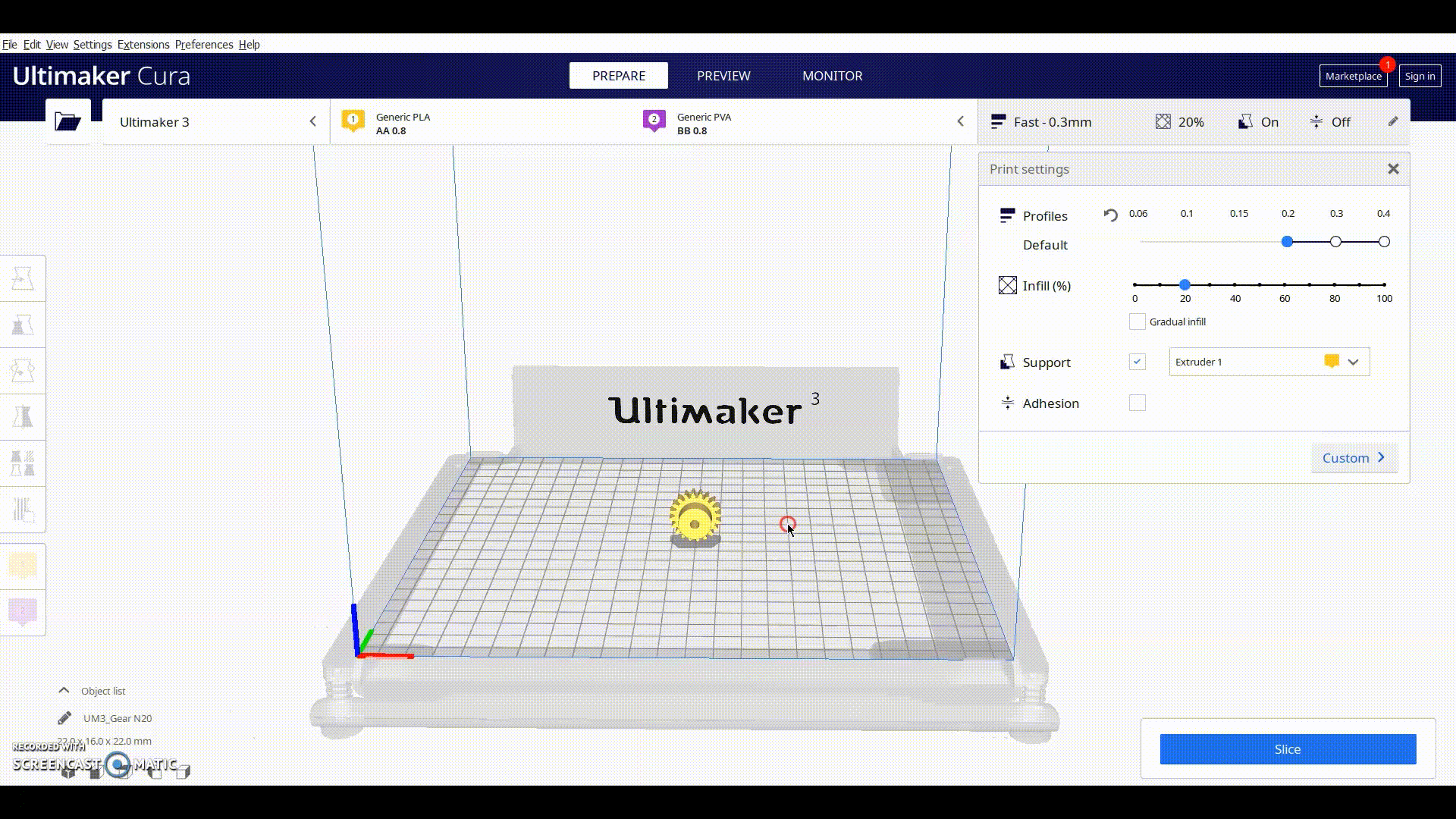The width and height of the screenshot is (1456, 819).
Task: Open the Settings menu
Action: click(93, 45)
